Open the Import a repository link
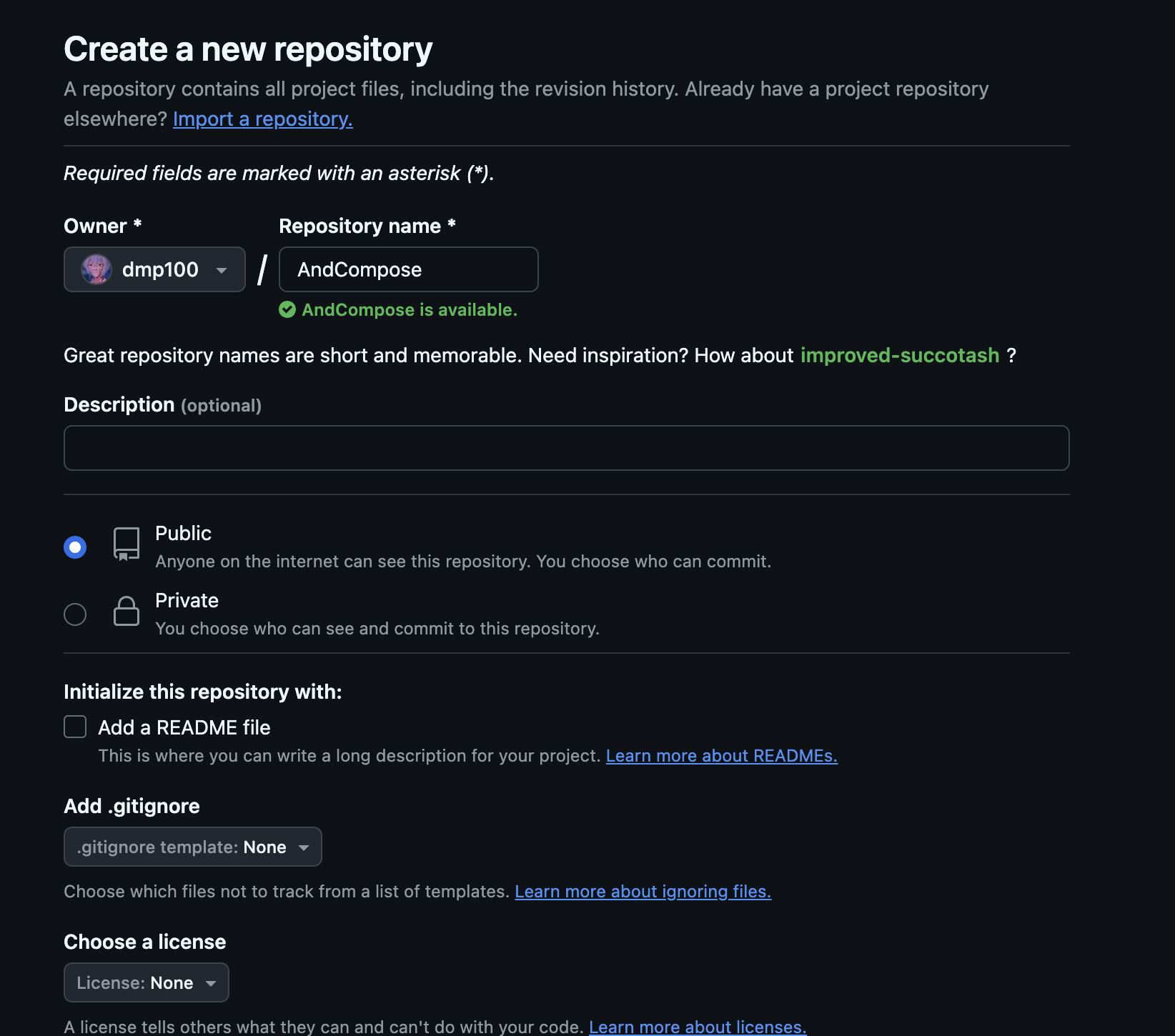Viewport: 1175px width, 1036px height. [x=262, y=119]
